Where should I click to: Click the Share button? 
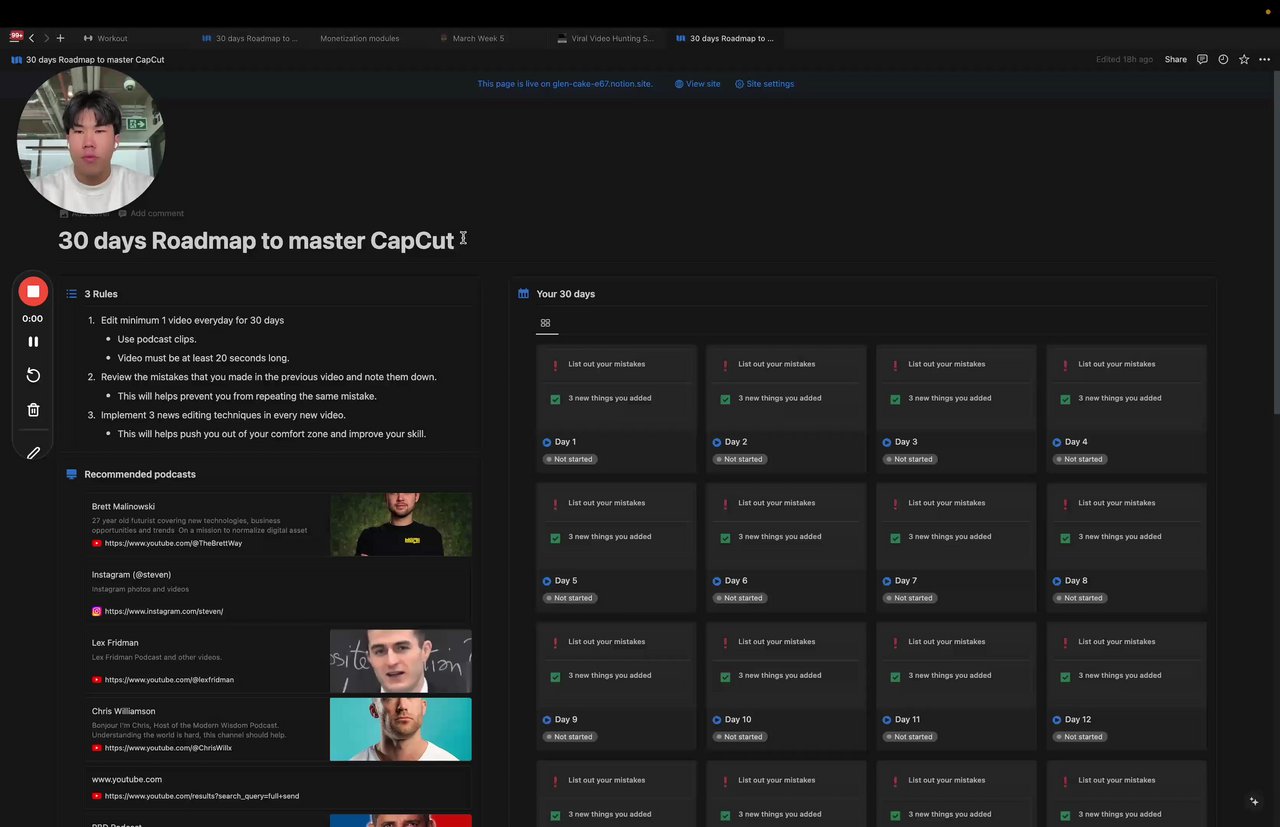point(1176,59)
